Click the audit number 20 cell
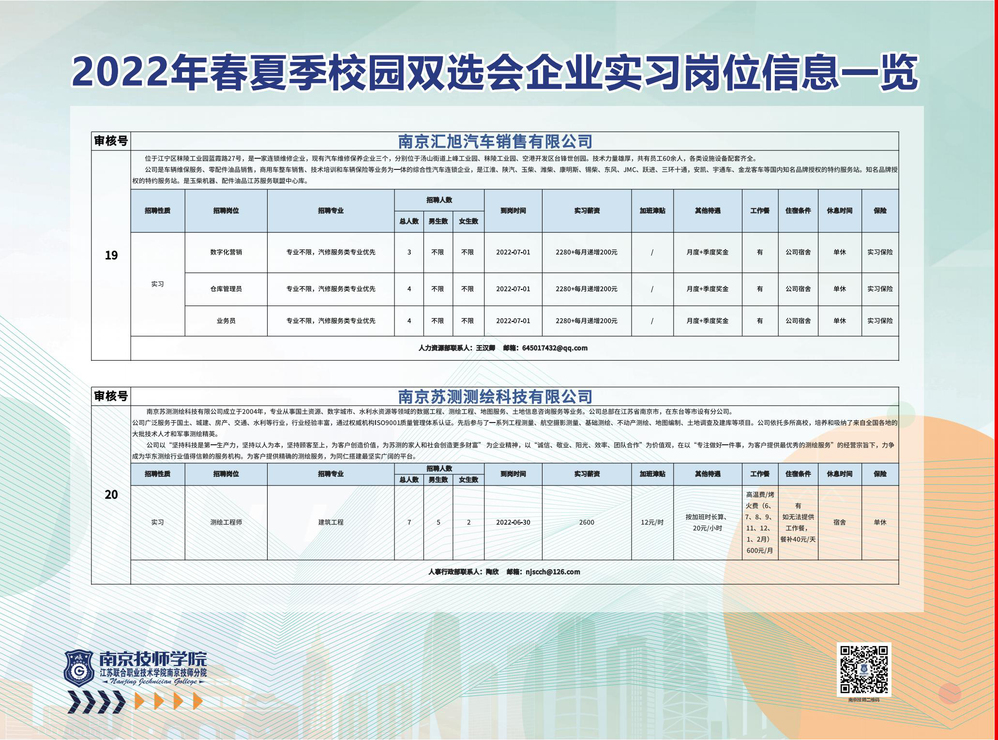The height and width of the screenshot is (740, 998). coord(111,494)
